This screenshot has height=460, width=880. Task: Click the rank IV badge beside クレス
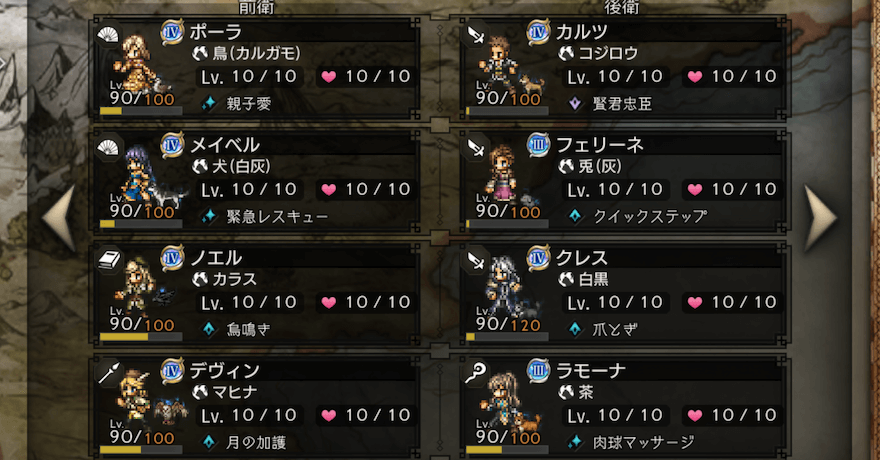pyautogui.click(x=538, y=258)
